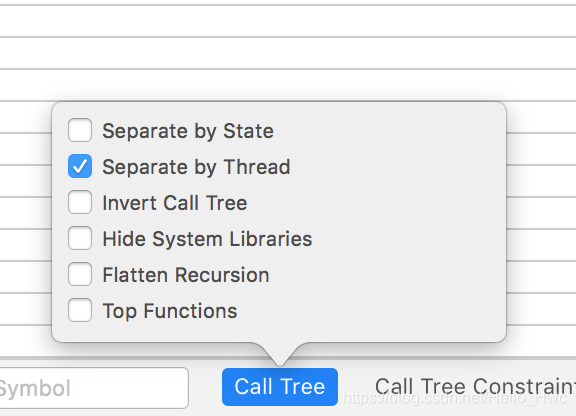Click the popover's pointer arrow above Call Tree
Viewport: 576px width, 416px height.
pyautogui.click(x=280, y=354)
